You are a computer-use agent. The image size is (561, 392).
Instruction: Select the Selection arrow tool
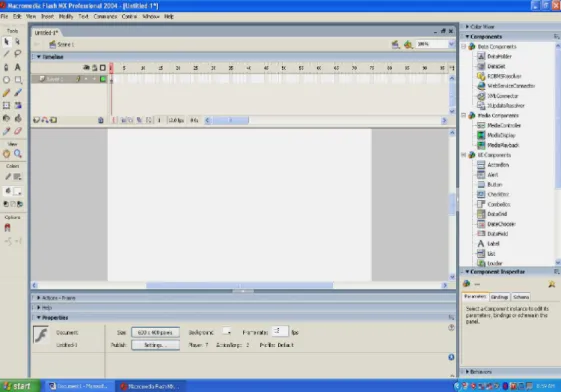click(x=6, y=42)
